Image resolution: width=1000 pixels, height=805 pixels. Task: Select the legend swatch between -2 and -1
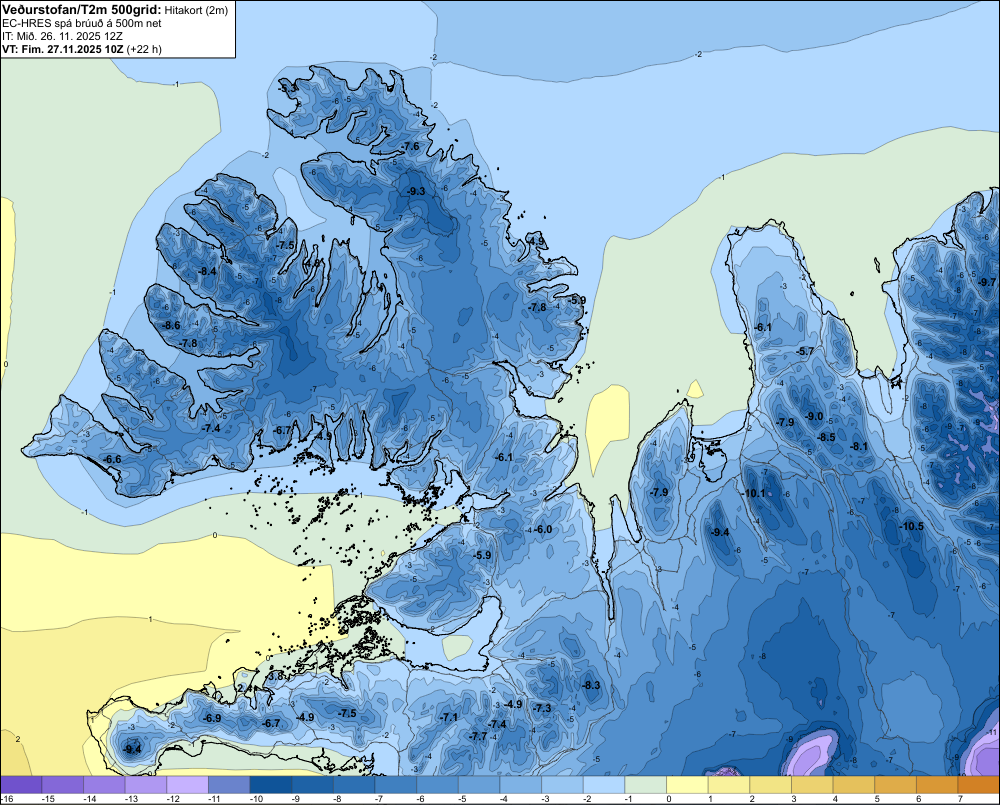(x=604, y=785)
